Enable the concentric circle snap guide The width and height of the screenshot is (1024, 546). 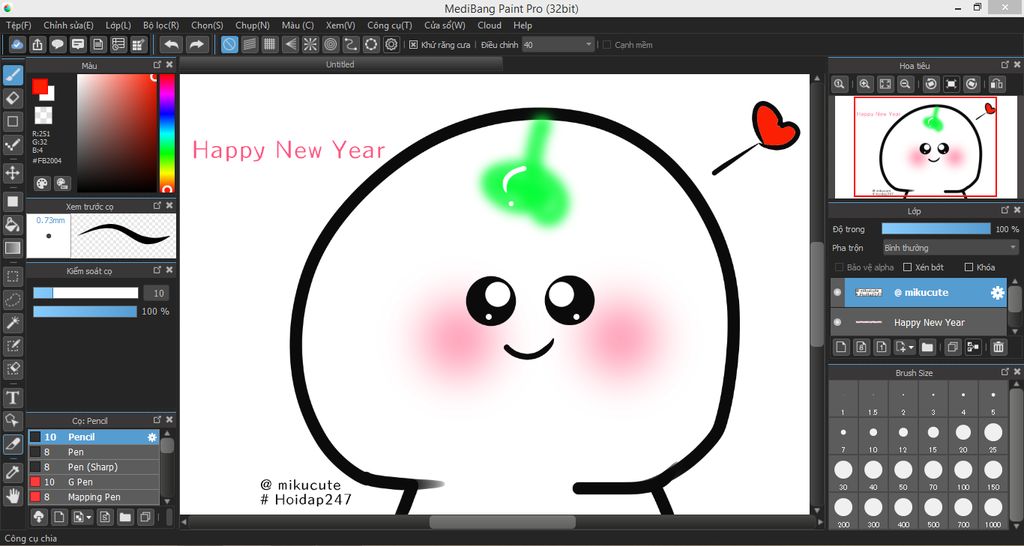pyautogui.click(x=330, y=44)
